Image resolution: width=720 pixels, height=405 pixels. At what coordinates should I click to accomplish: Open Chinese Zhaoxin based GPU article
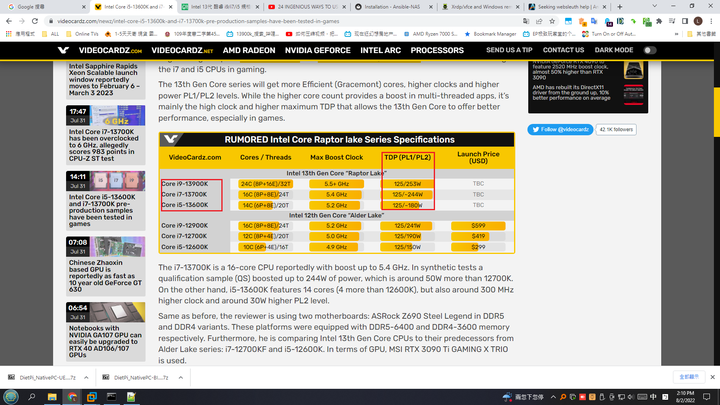pyautogui.click(x=105, y=276)
